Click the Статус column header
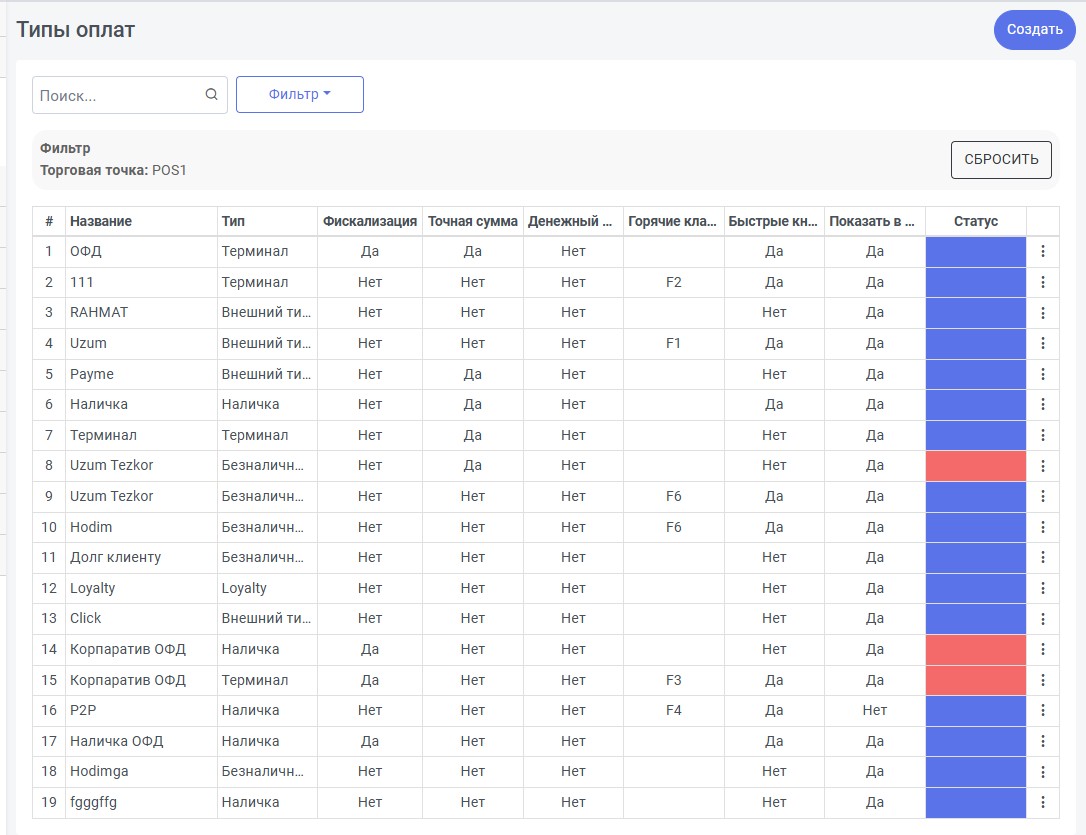This screenshot has width=1086, height=835. (975, 222)
